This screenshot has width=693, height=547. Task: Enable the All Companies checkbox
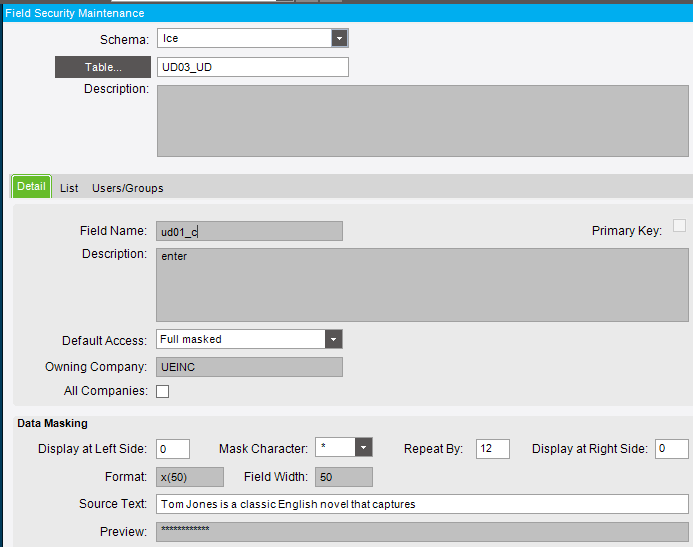(x=163, y=391)
